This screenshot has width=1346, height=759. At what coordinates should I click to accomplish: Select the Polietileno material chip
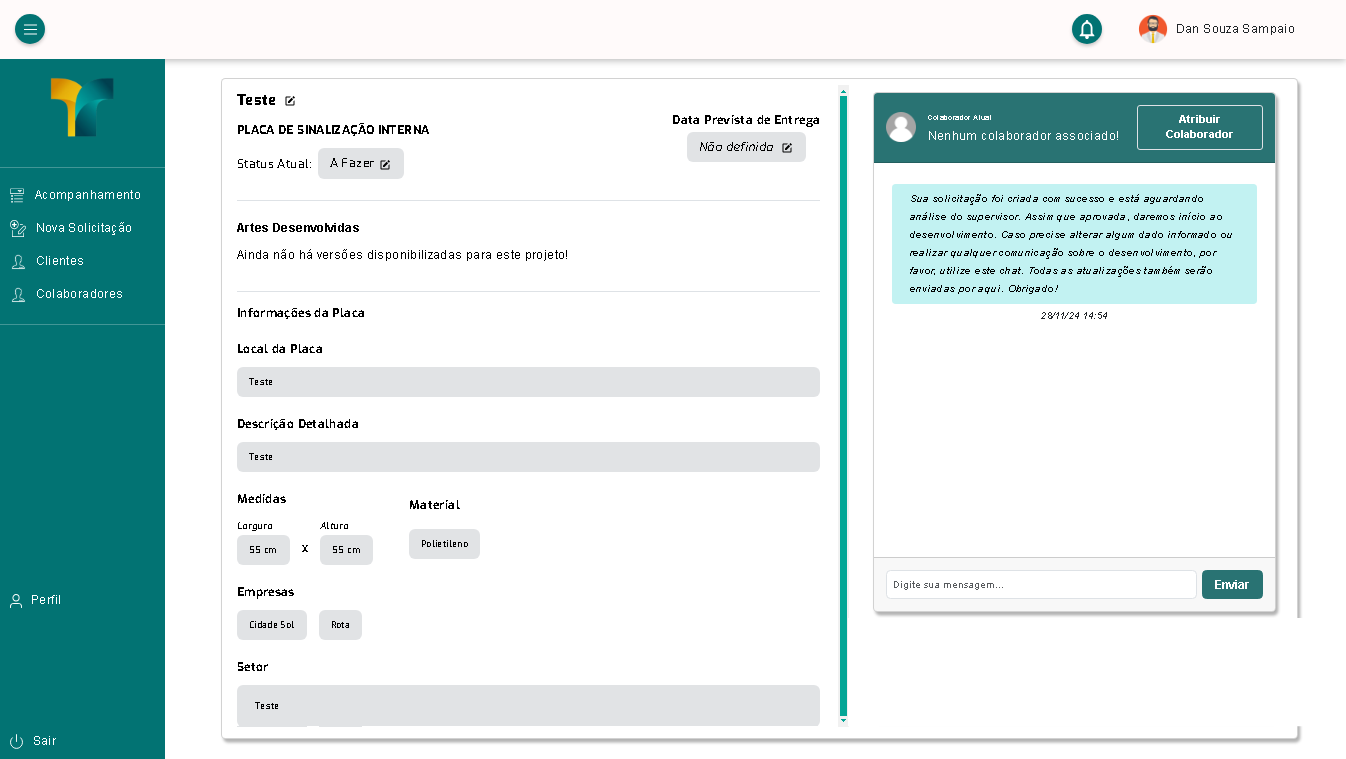444,544
